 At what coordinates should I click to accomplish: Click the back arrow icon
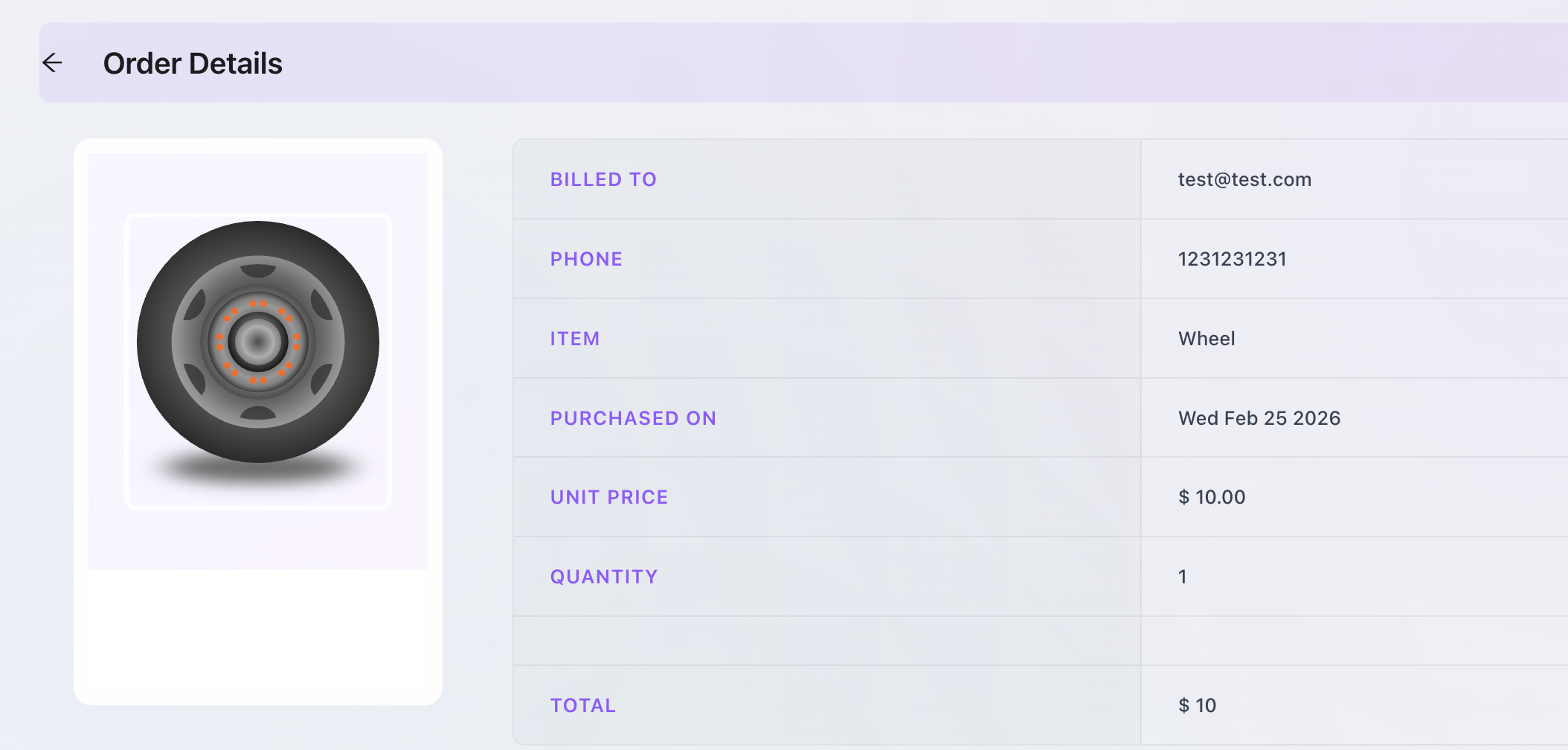[52, 63]
